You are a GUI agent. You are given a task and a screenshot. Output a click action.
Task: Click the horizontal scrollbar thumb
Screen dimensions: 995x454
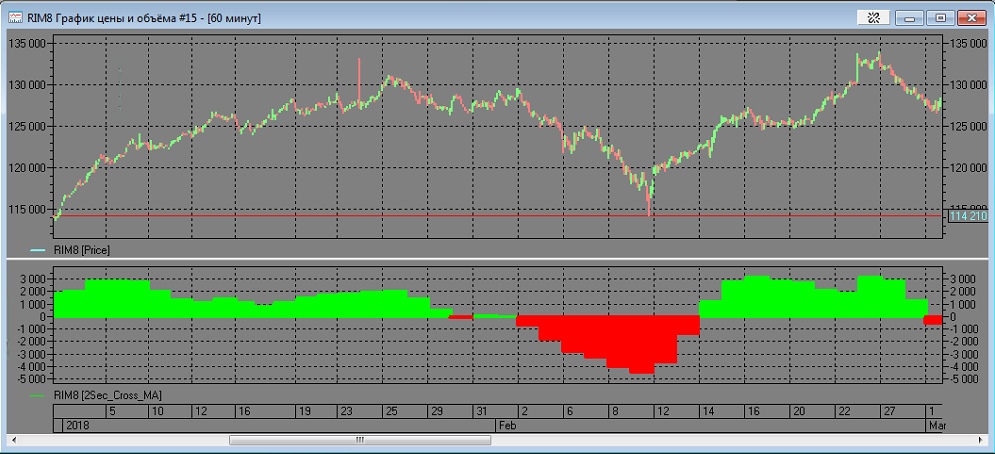tap(360, 439)
